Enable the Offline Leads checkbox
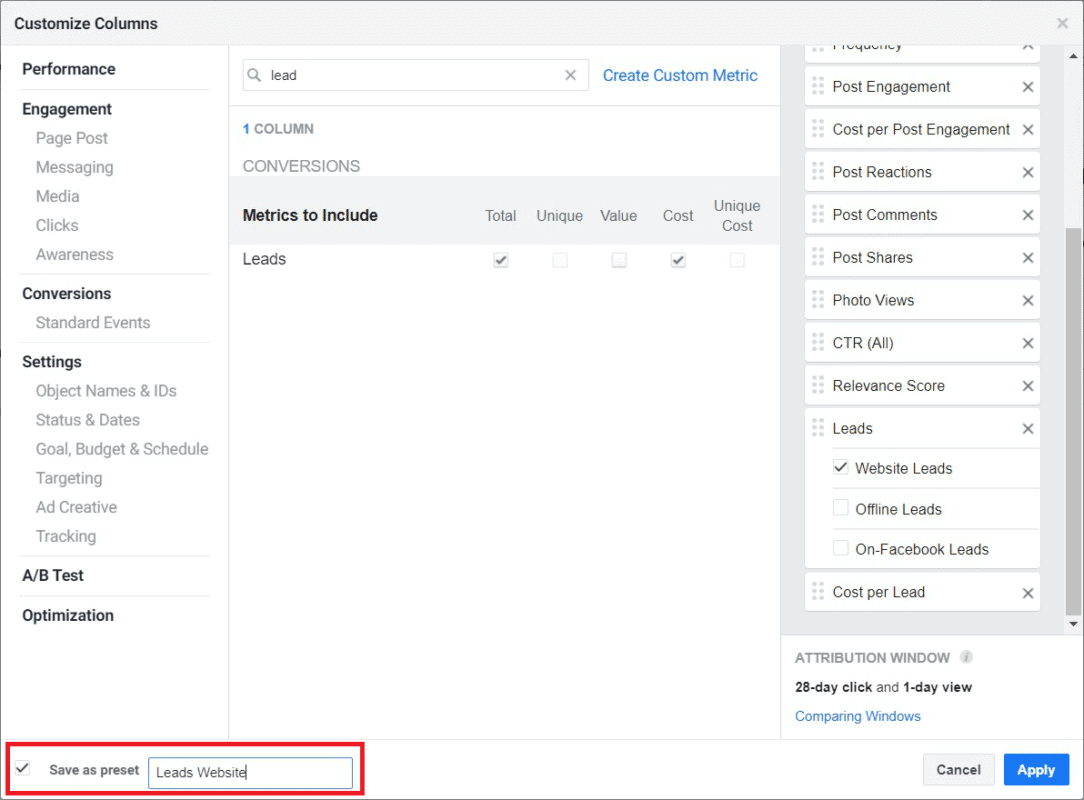The image size is (1084, 800). tap(841, 508)
